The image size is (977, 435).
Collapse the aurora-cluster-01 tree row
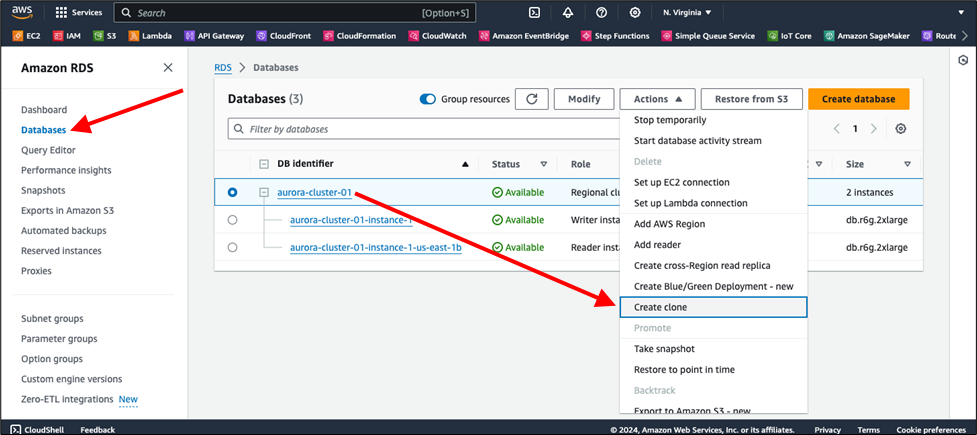pyautogui.click(x=264, y=193)
